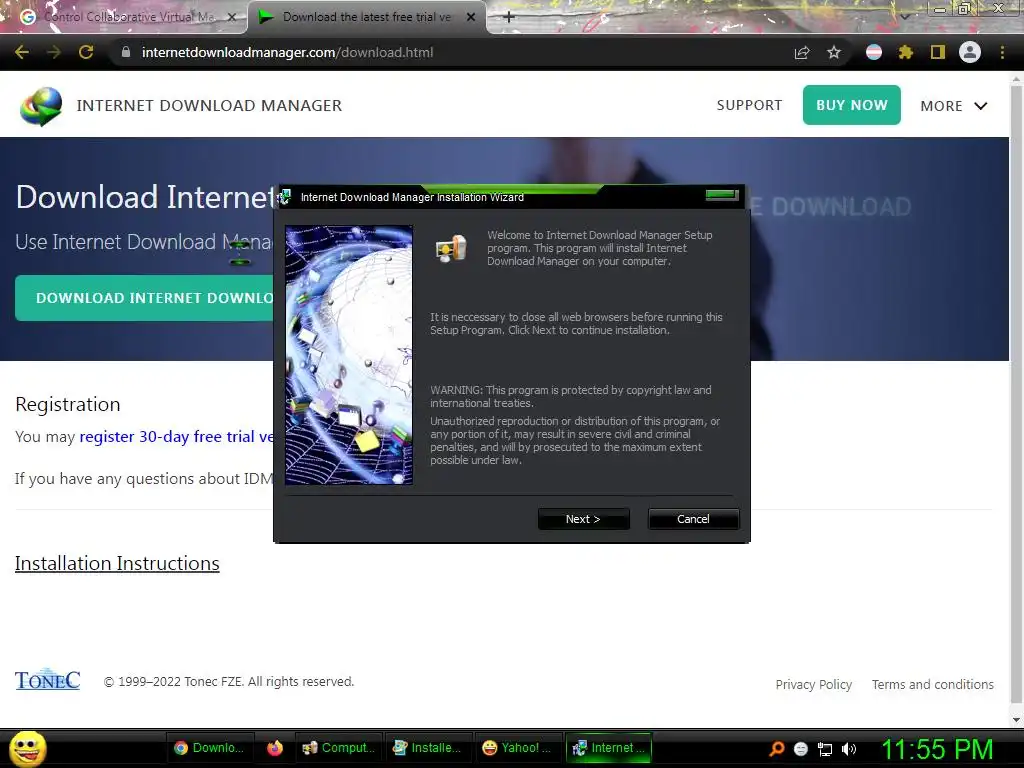1024x768 pixels.
Task: Select the Internet... taskbar item
Action: (608, 748)
